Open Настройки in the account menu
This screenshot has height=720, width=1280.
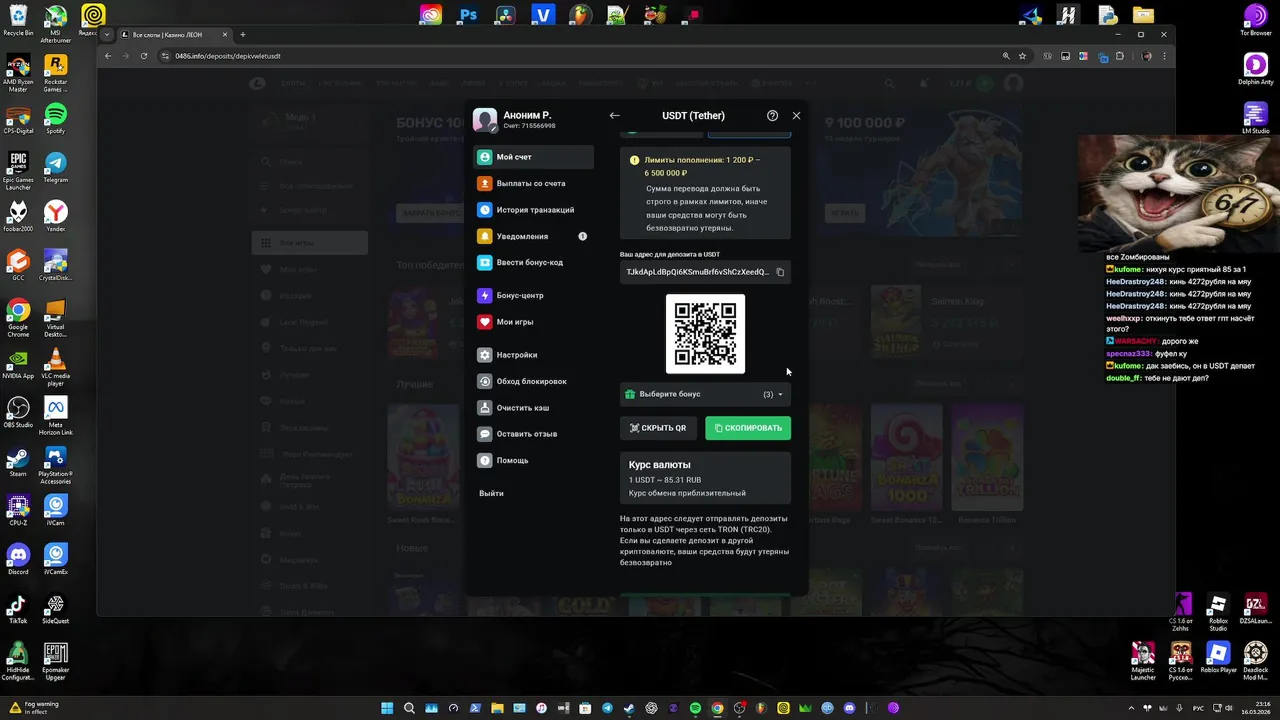533,355
